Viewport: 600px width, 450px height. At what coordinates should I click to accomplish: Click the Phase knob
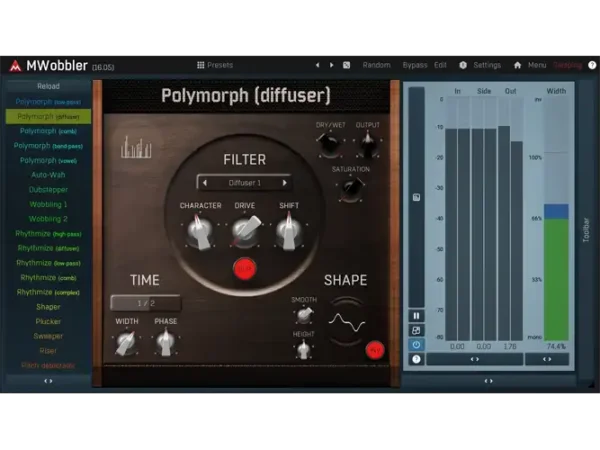coord(166,342)
